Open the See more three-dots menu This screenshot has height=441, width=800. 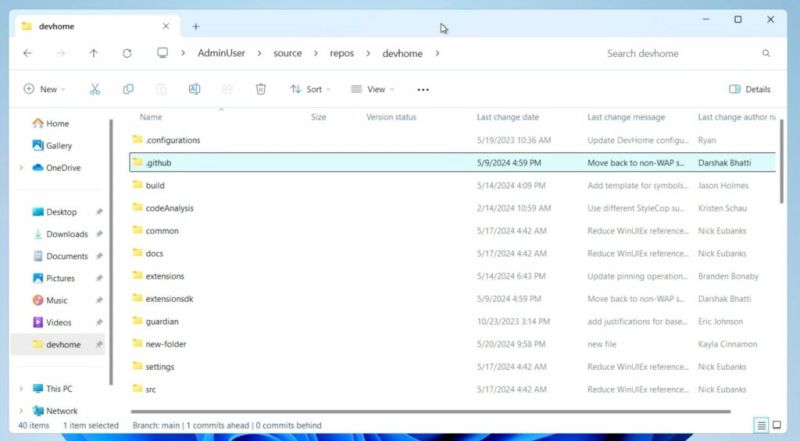[x=423, y=90]
